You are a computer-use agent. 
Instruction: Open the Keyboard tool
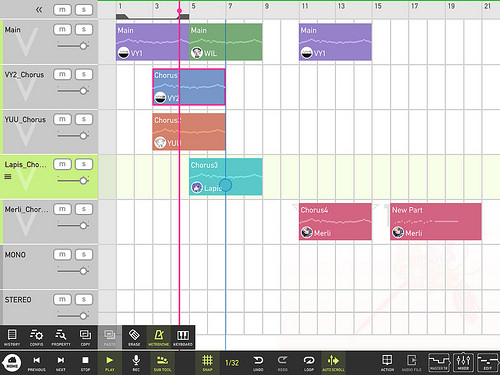coord(183,337)
